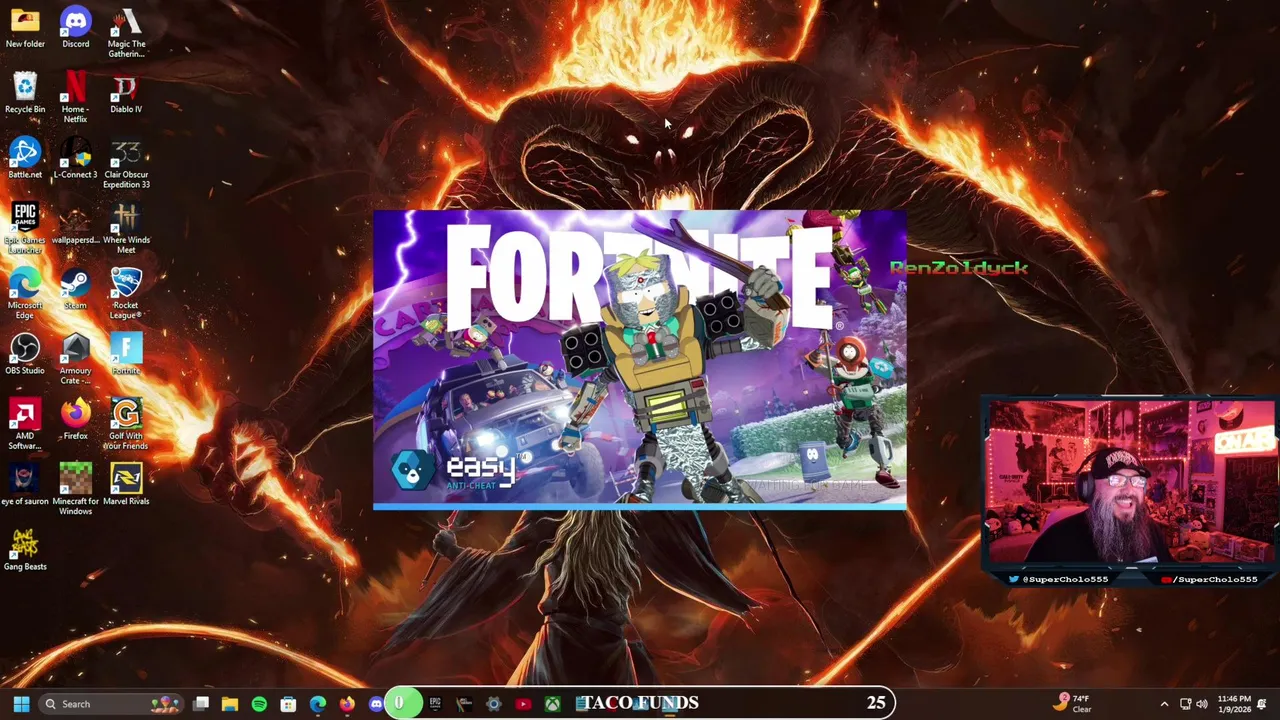Open File Explorer from the taskbar
Viewport: 1280px width, 720px height.
click(x=230, y=704)
